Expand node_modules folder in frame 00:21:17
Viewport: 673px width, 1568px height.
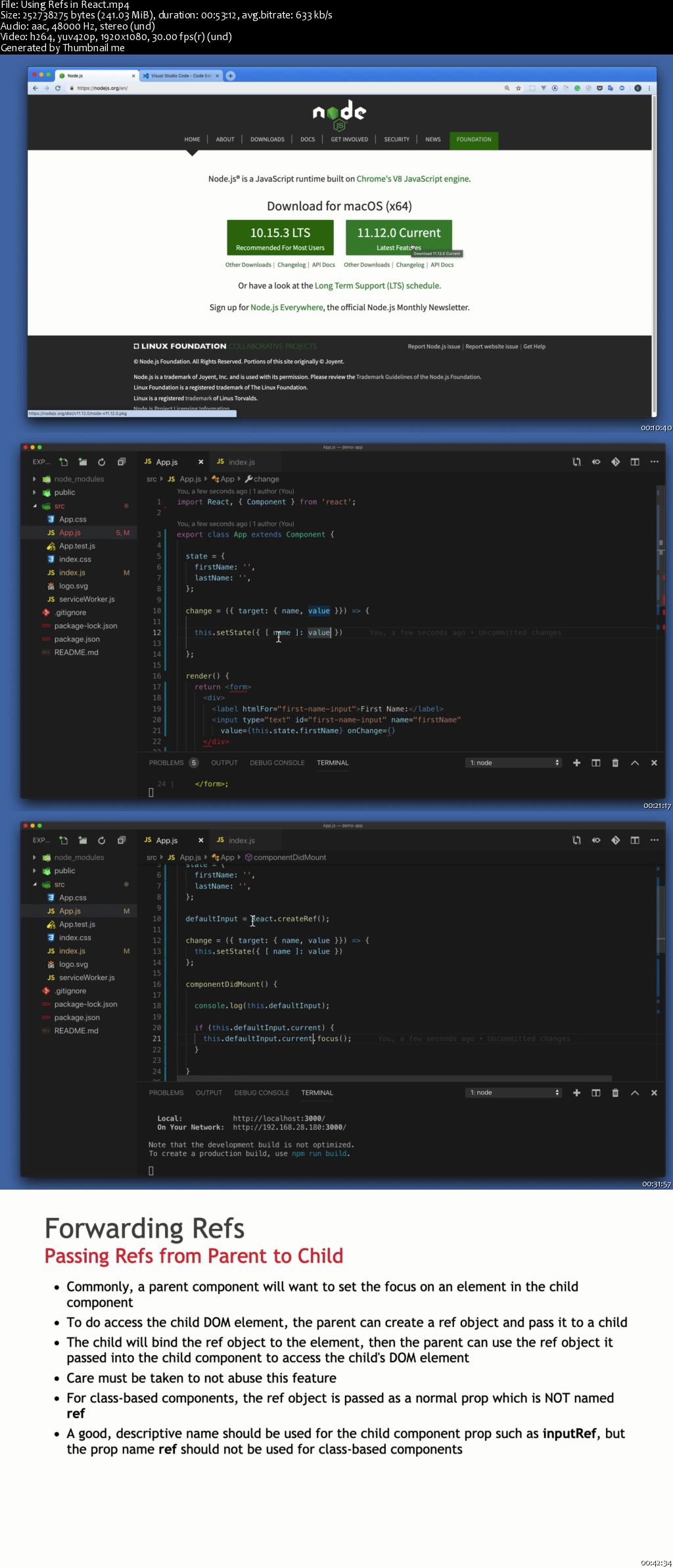point(34,479)
